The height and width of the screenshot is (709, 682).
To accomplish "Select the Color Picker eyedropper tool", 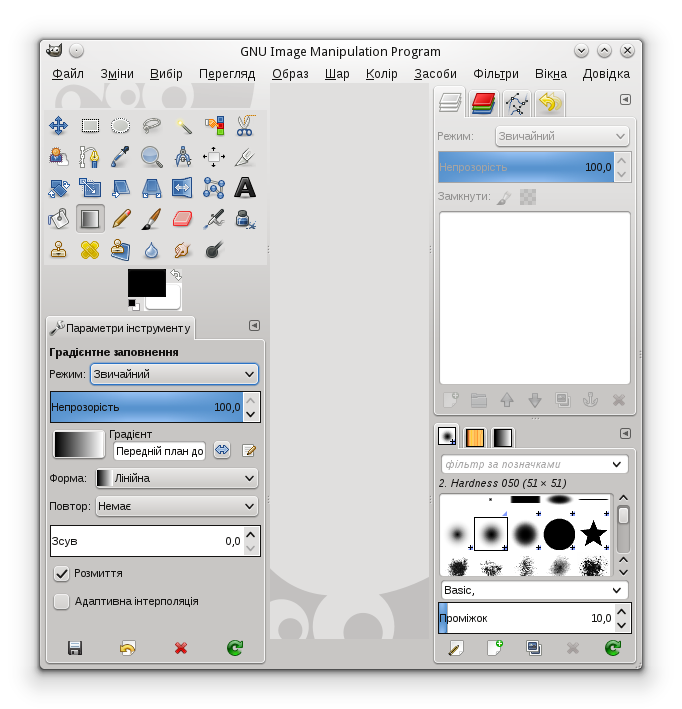I will (x=120, y=156).
